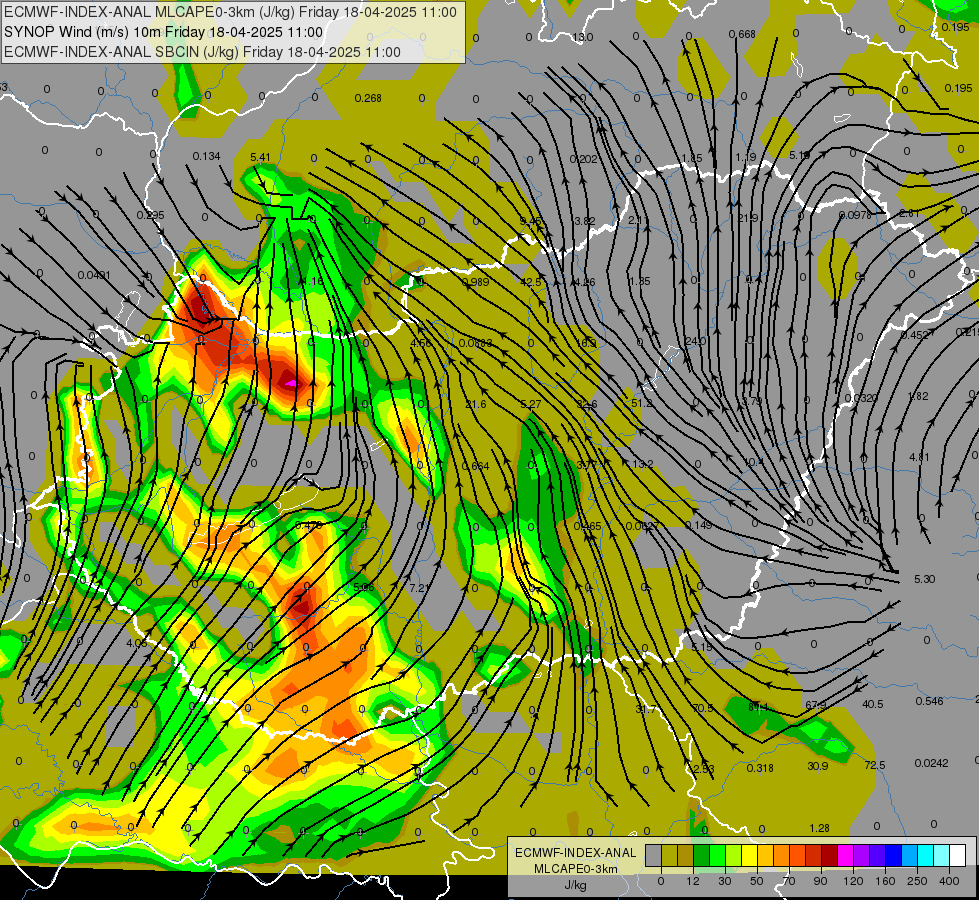Click the yellow swatch in the legend

tap(749, 855)
